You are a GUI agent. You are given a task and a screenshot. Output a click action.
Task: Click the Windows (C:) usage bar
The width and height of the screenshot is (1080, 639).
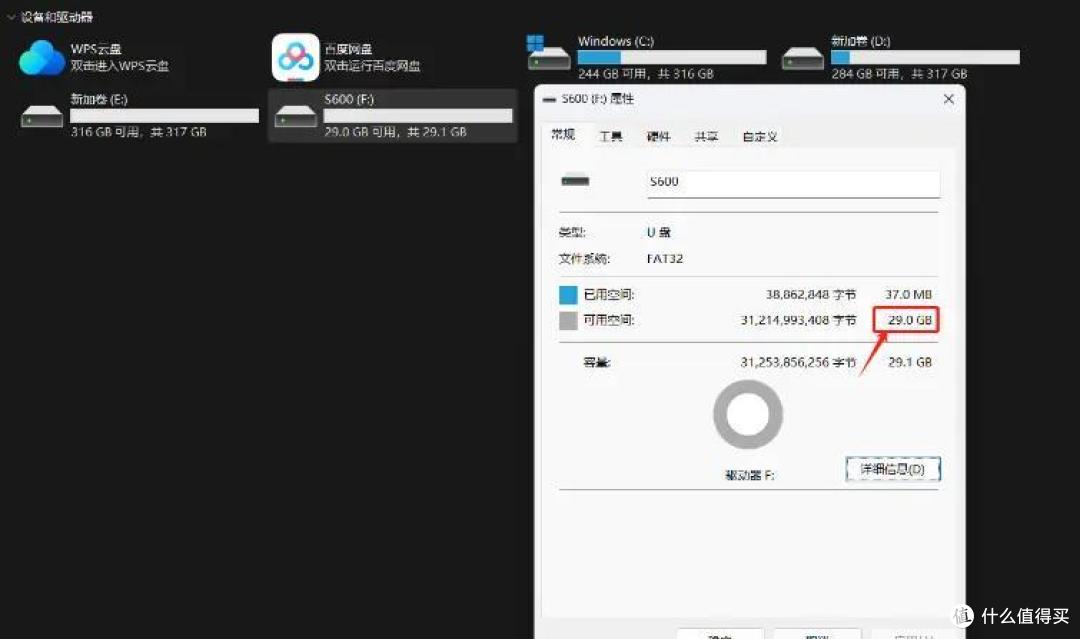(672, 57)
